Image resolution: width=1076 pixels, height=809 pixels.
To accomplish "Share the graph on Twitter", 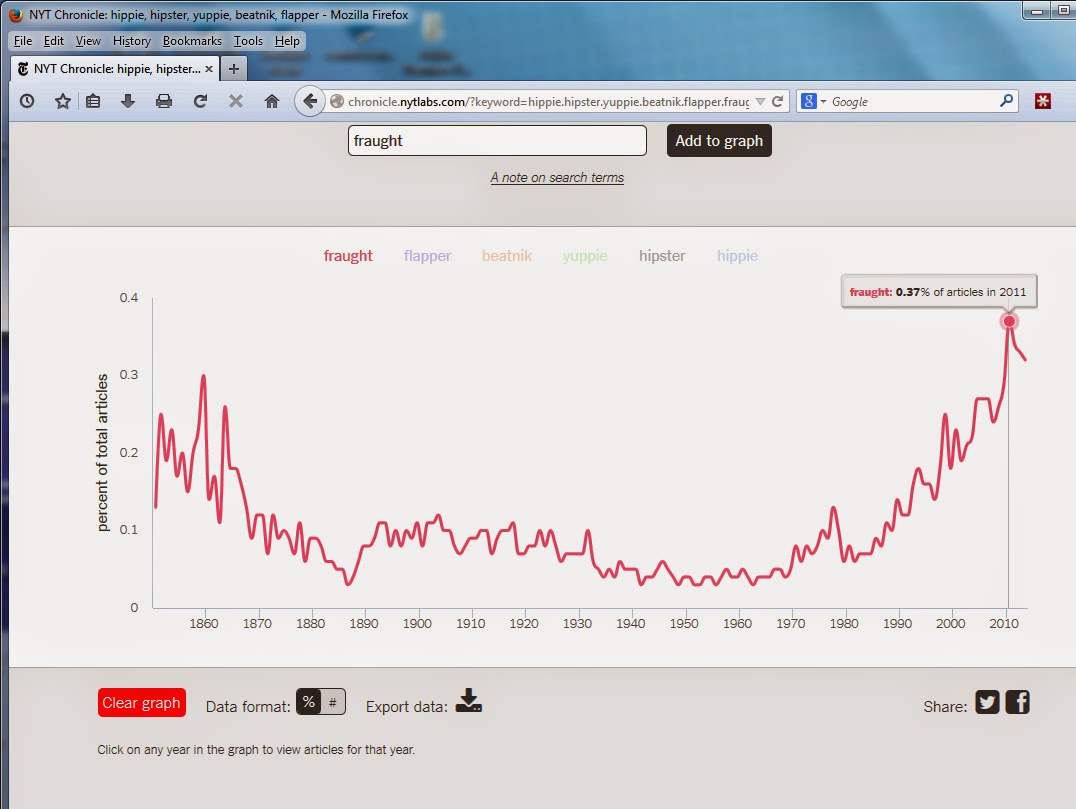I will pyautogui.click(x=987, y=703).
